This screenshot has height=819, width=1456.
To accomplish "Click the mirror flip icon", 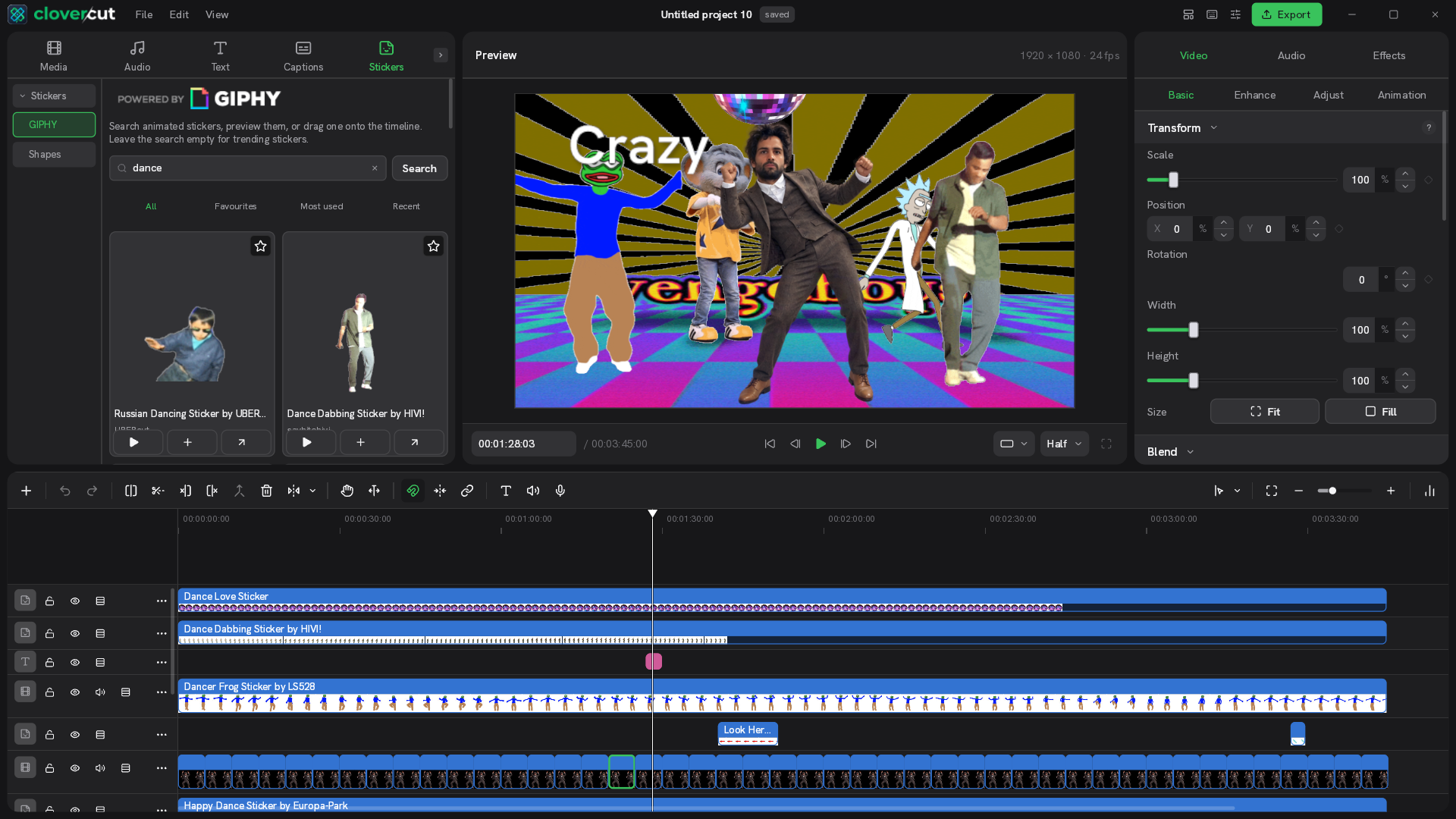I will pyautogui.click(x=293, y=491).
